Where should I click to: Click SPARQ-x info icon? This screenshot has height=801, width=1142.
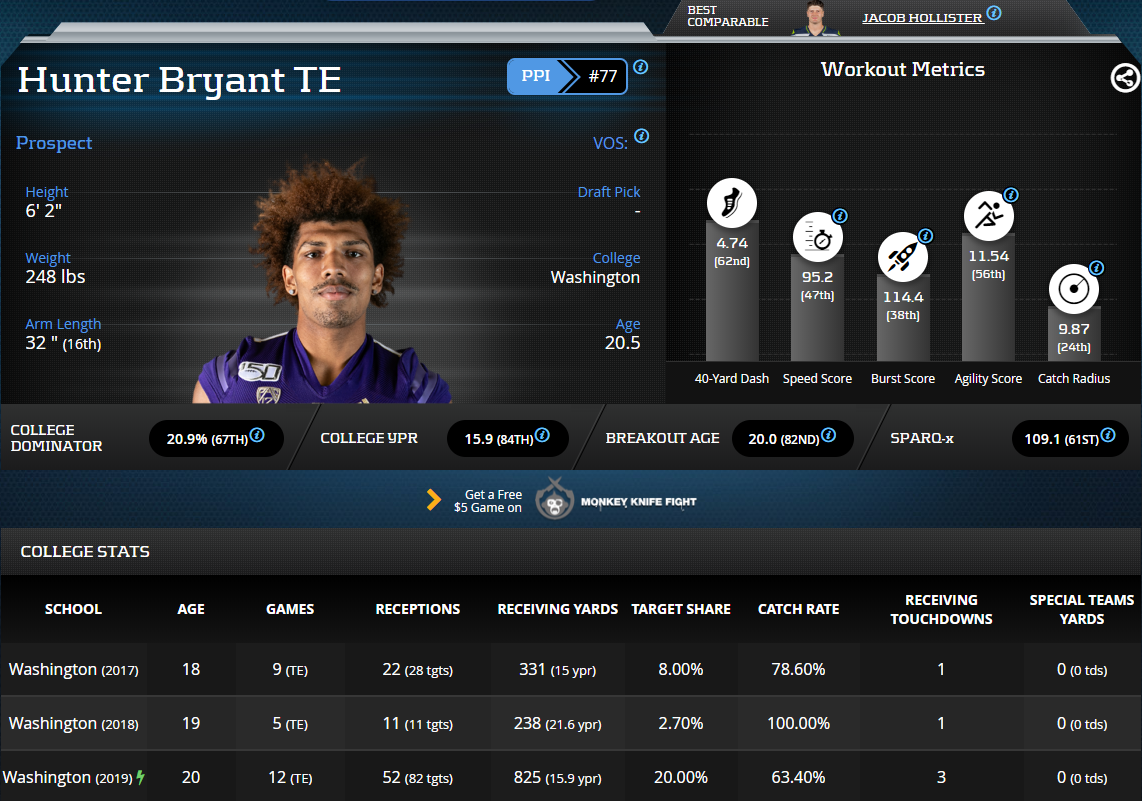tap(1108, 435)
